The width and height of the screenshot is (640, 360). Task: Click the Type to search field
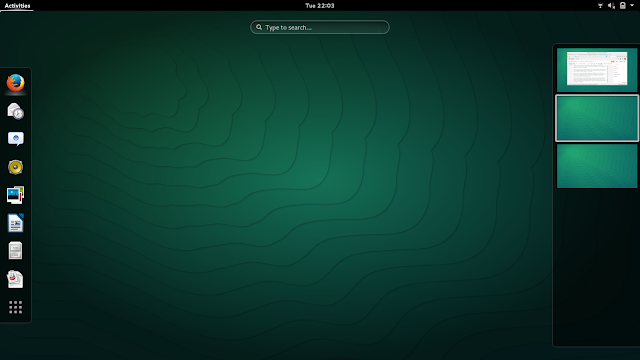coord(320,27)
